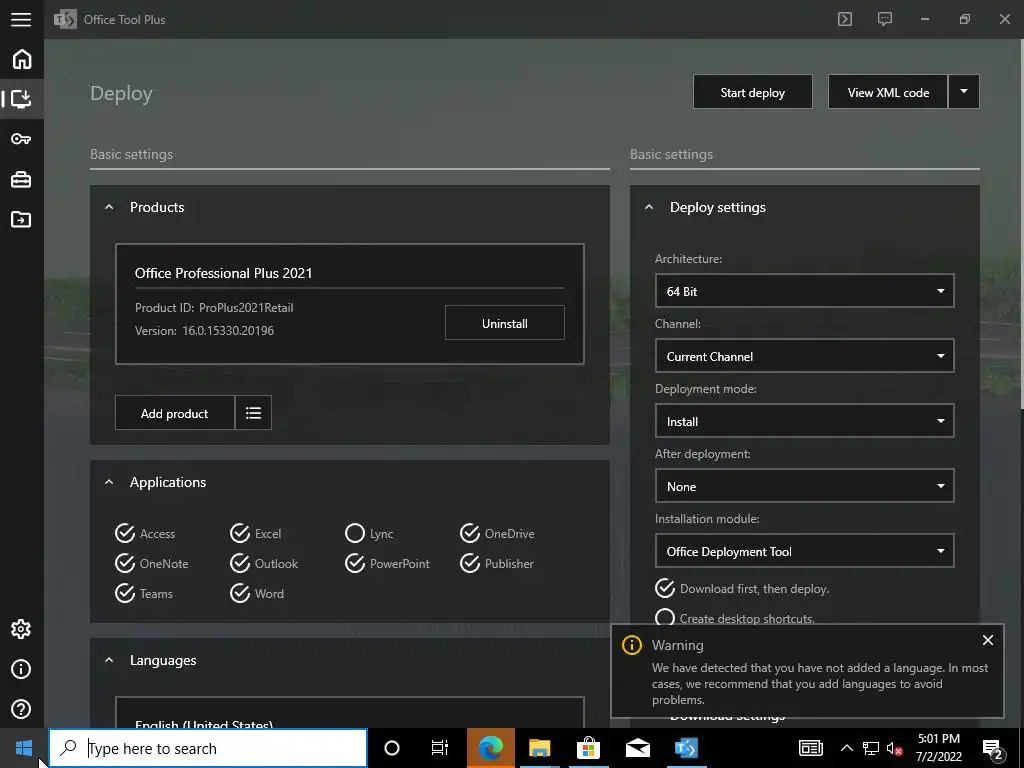The width and height of the screenshot is (1024, 768).
Task: Open Mail app from taskbar
Action: pyautogui.click(x=637, y=748)
